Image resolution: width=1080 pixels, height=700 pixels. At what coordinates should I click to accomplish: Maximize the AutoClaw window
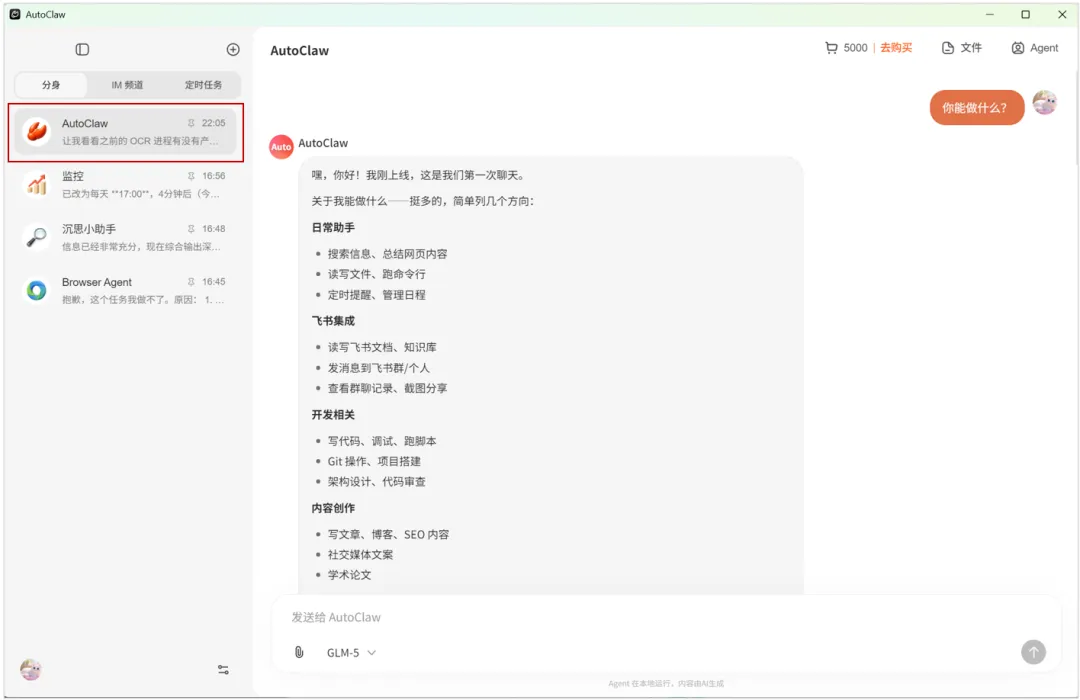point(1026,14)
